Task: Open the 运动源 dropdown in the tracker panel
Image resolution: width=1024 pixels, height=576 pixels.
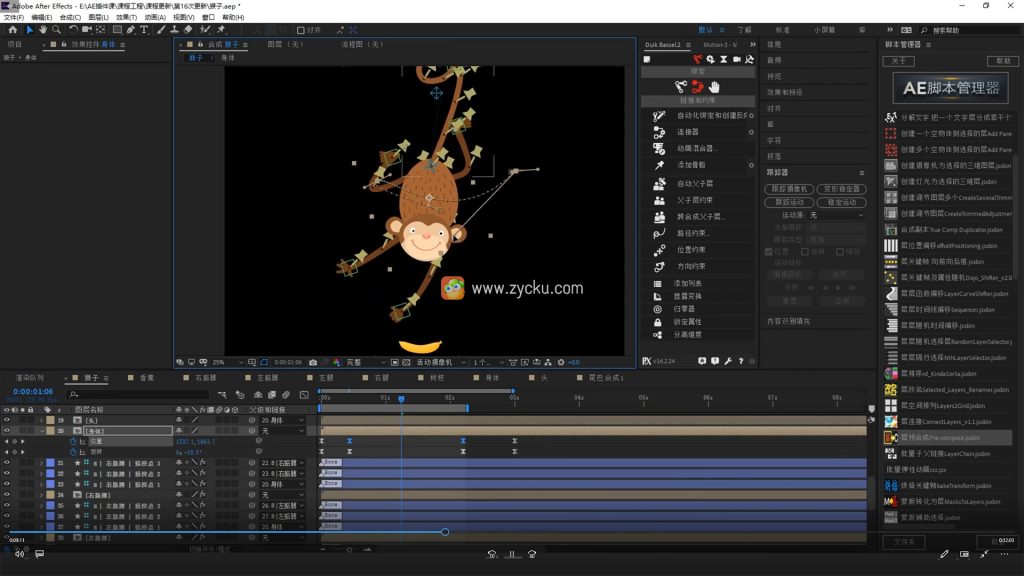Action: click(835, 215)
